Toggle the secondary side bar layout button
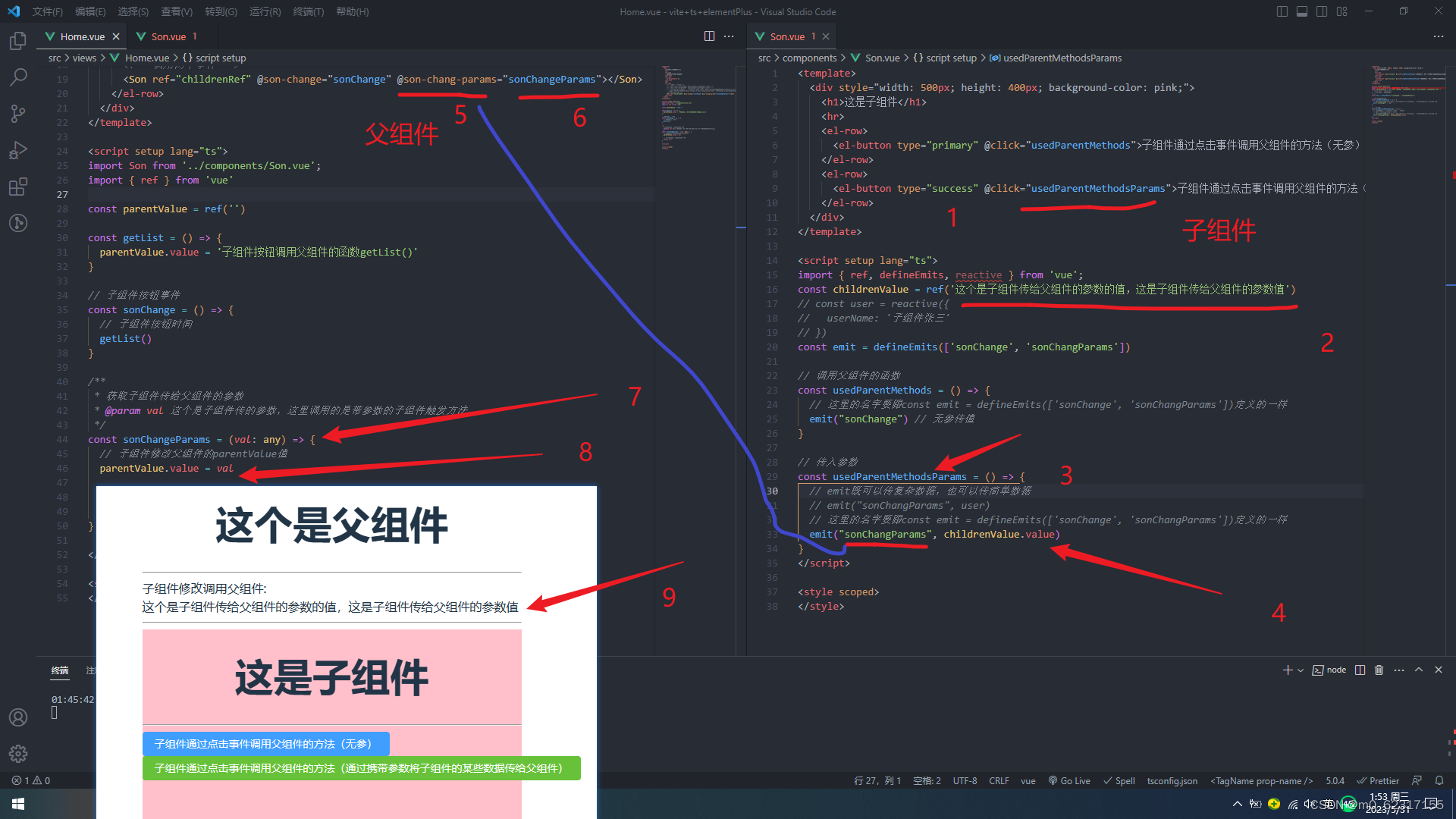1456x819 pixels. point(1322,11)
